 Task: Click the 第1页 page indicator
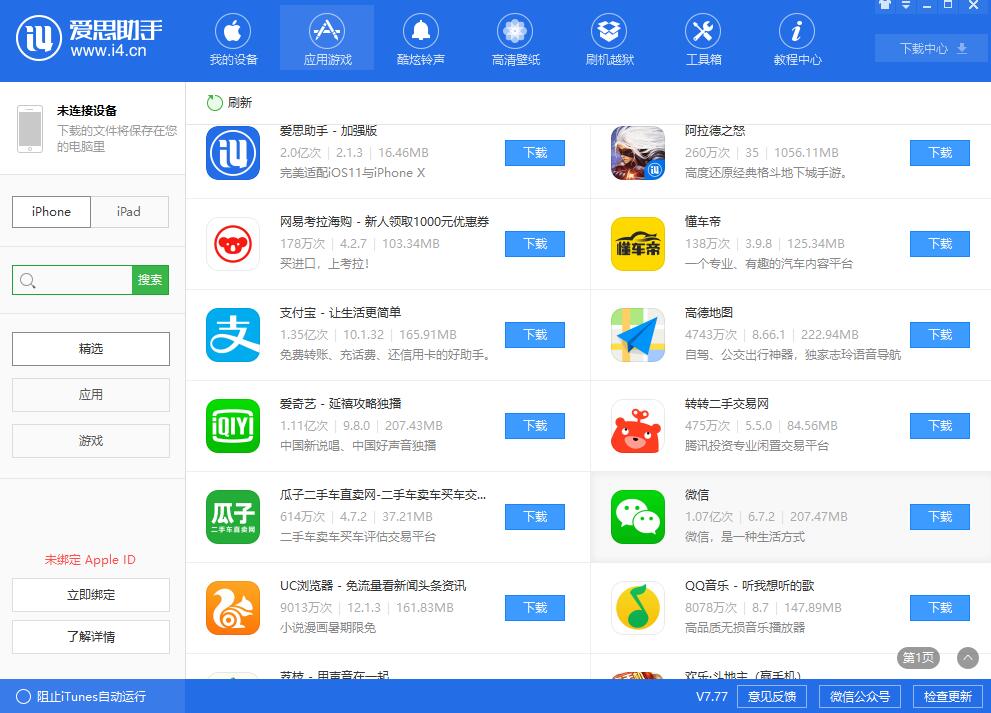point(918,658)
